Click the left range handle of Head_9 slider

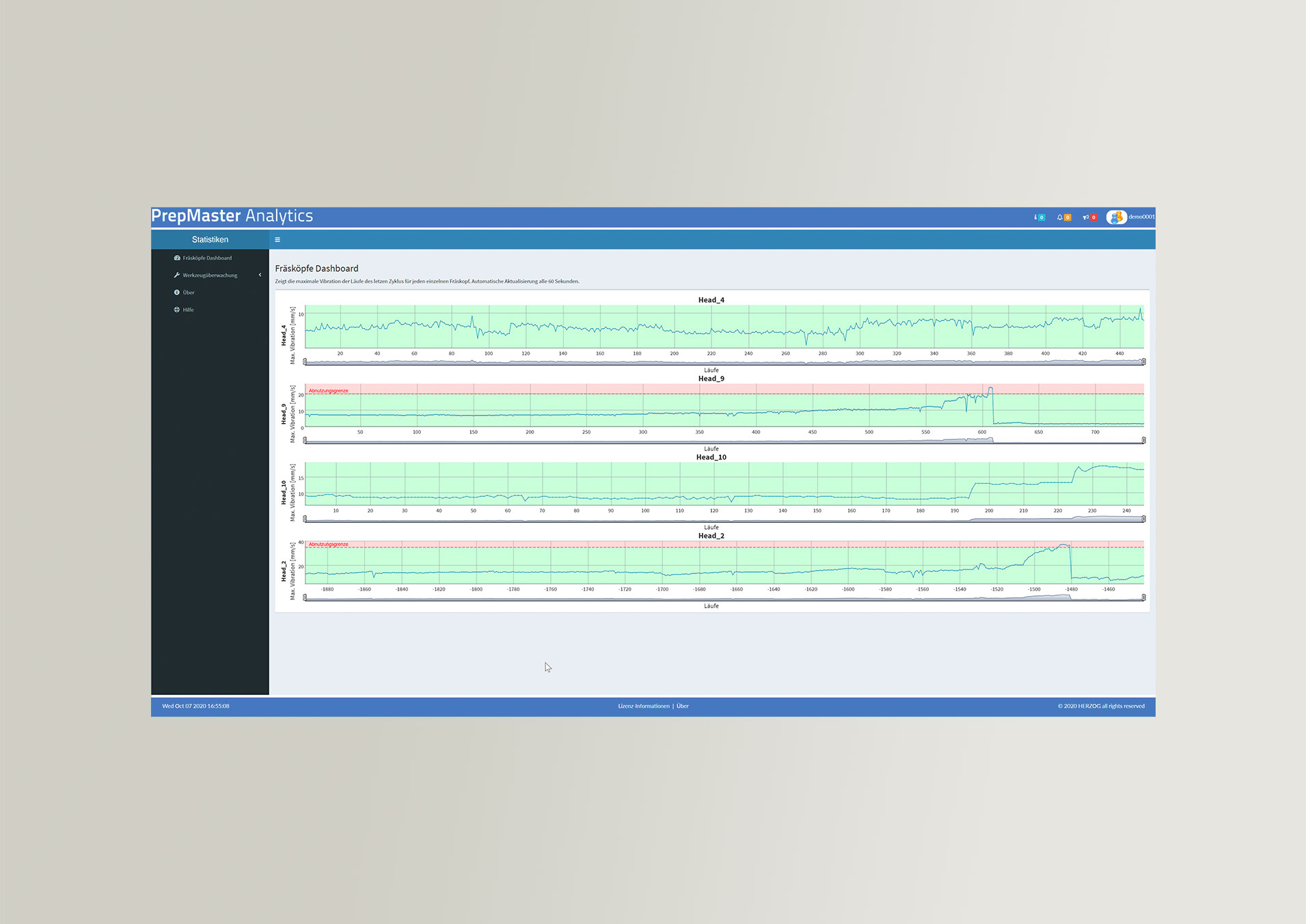coord(305,441)
